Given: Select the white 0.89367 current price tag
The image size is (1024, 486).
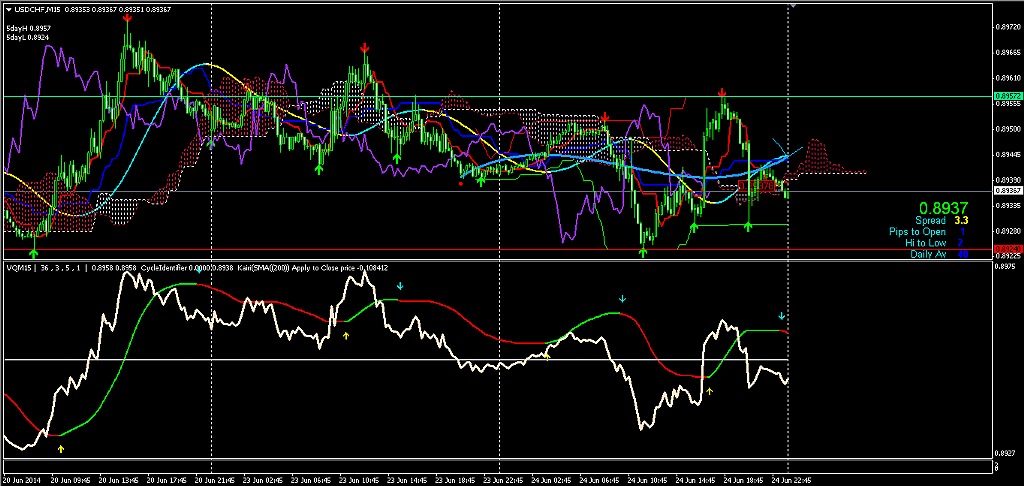Looking at the screenshot, I should (x=1007, y=190).
